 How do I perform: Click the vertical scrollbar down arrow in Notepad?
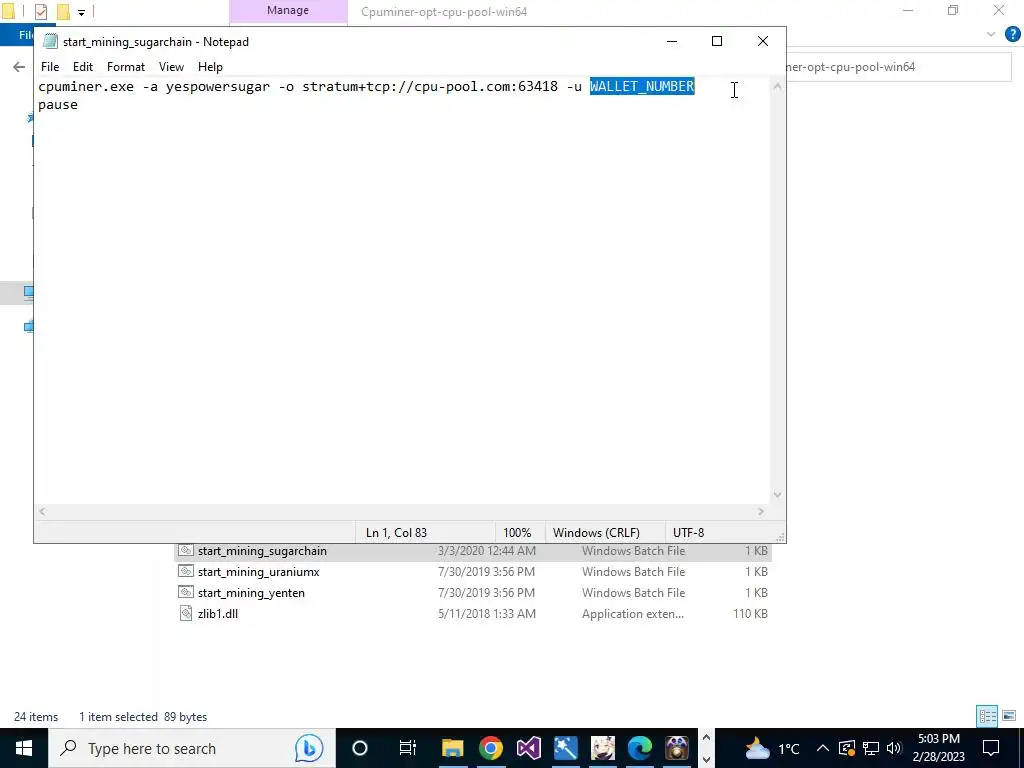point(777,494)
